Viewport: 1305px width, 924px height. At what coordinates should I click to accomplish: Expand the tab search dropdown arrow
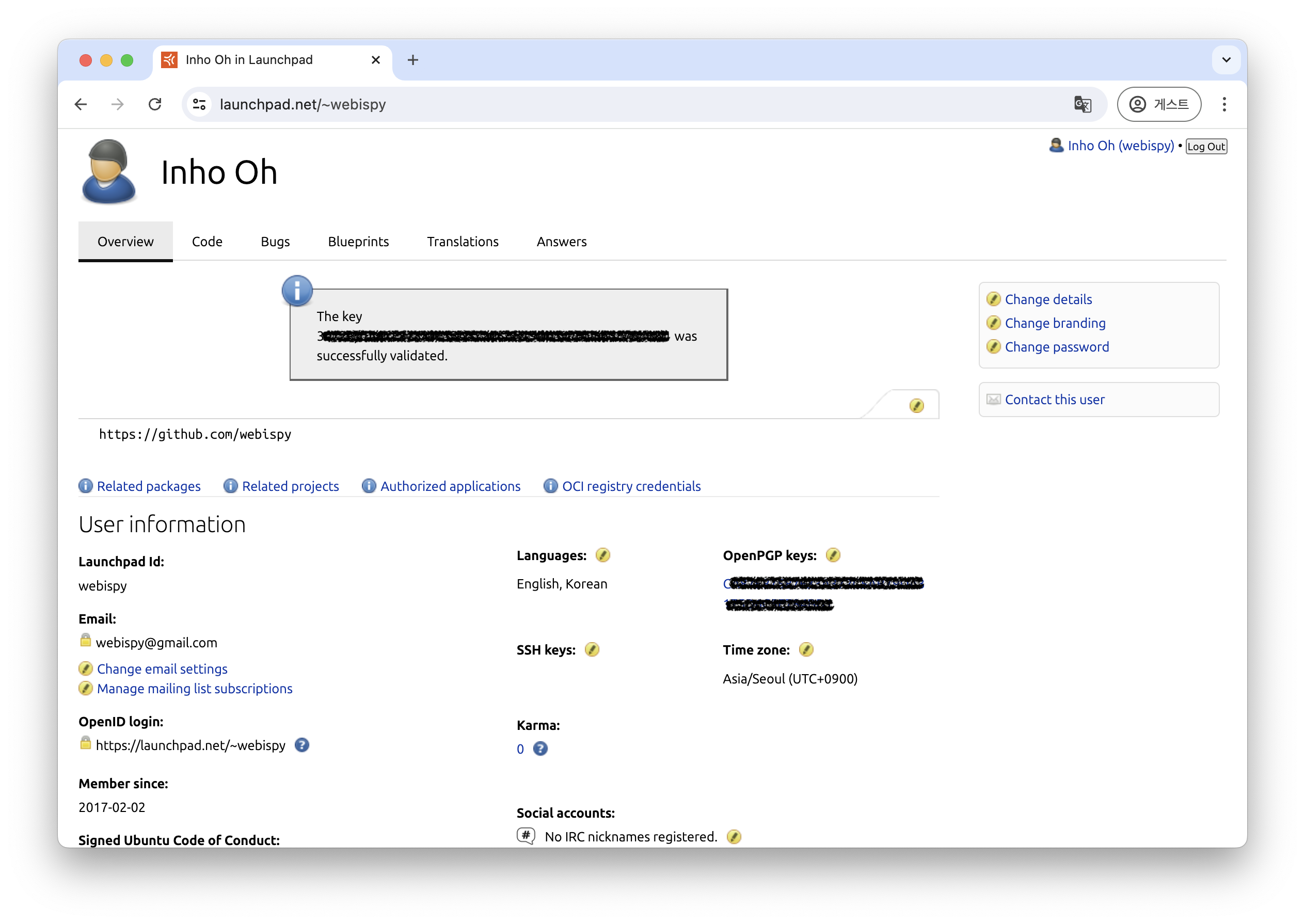click(x=1226, y=60)
